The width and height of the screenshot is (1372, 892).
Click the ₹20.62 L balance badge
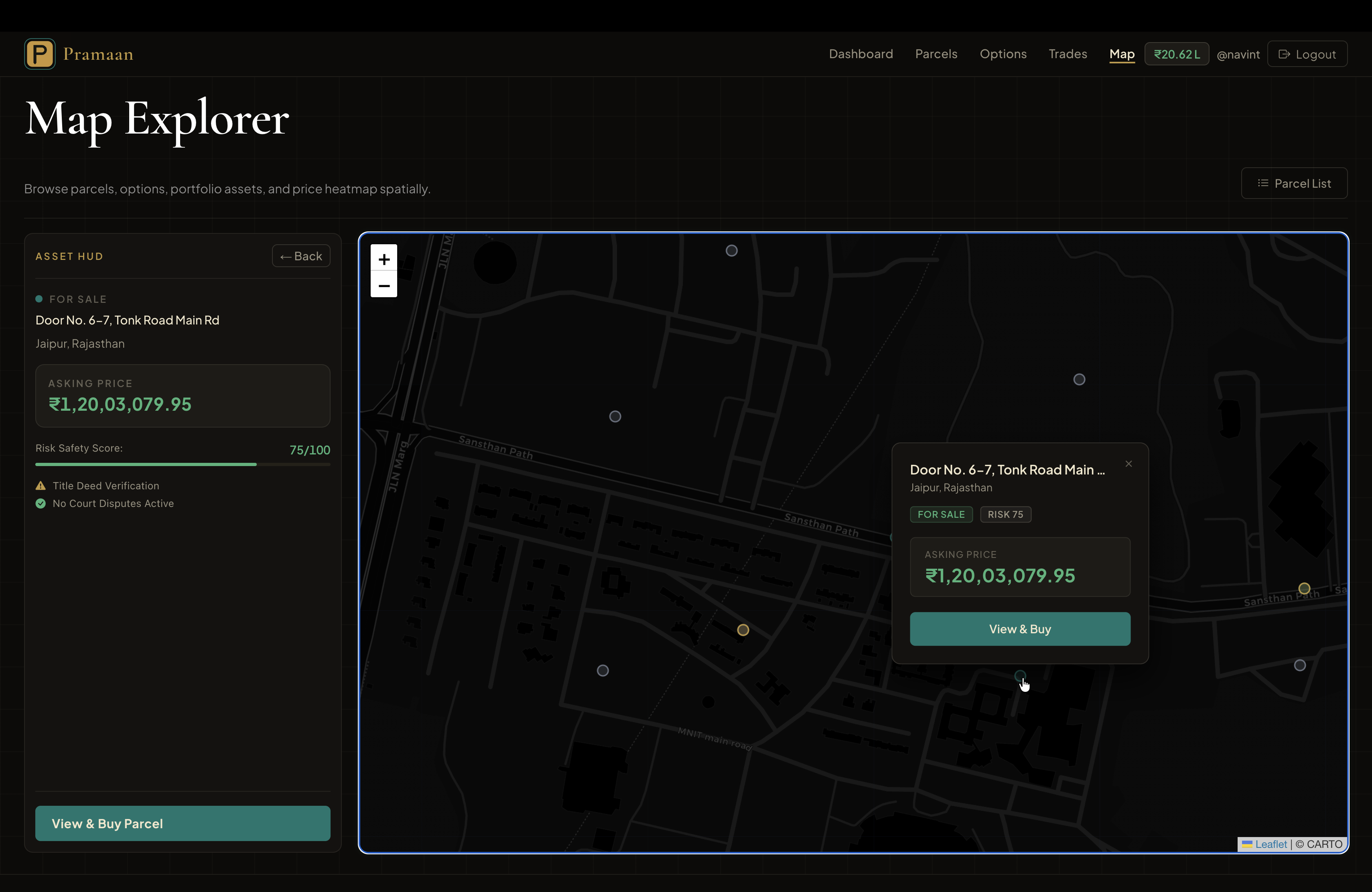(x=1177, y=54)
